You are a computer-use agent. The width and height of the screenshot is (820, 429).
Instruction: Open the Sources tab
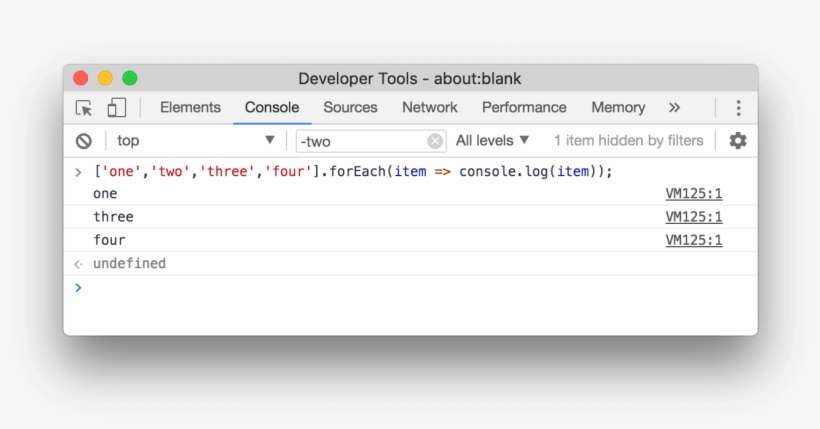[x=350, y=108]
